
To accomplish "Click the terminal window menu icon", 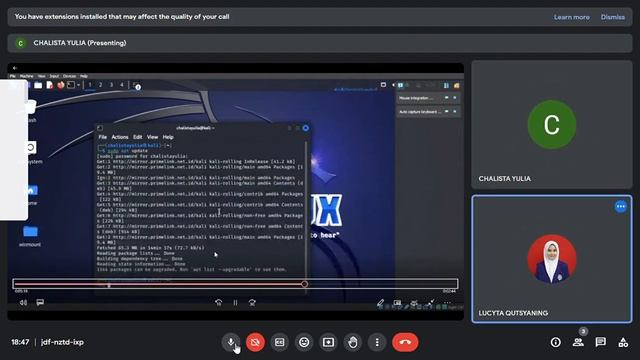I will click(100, 128).
